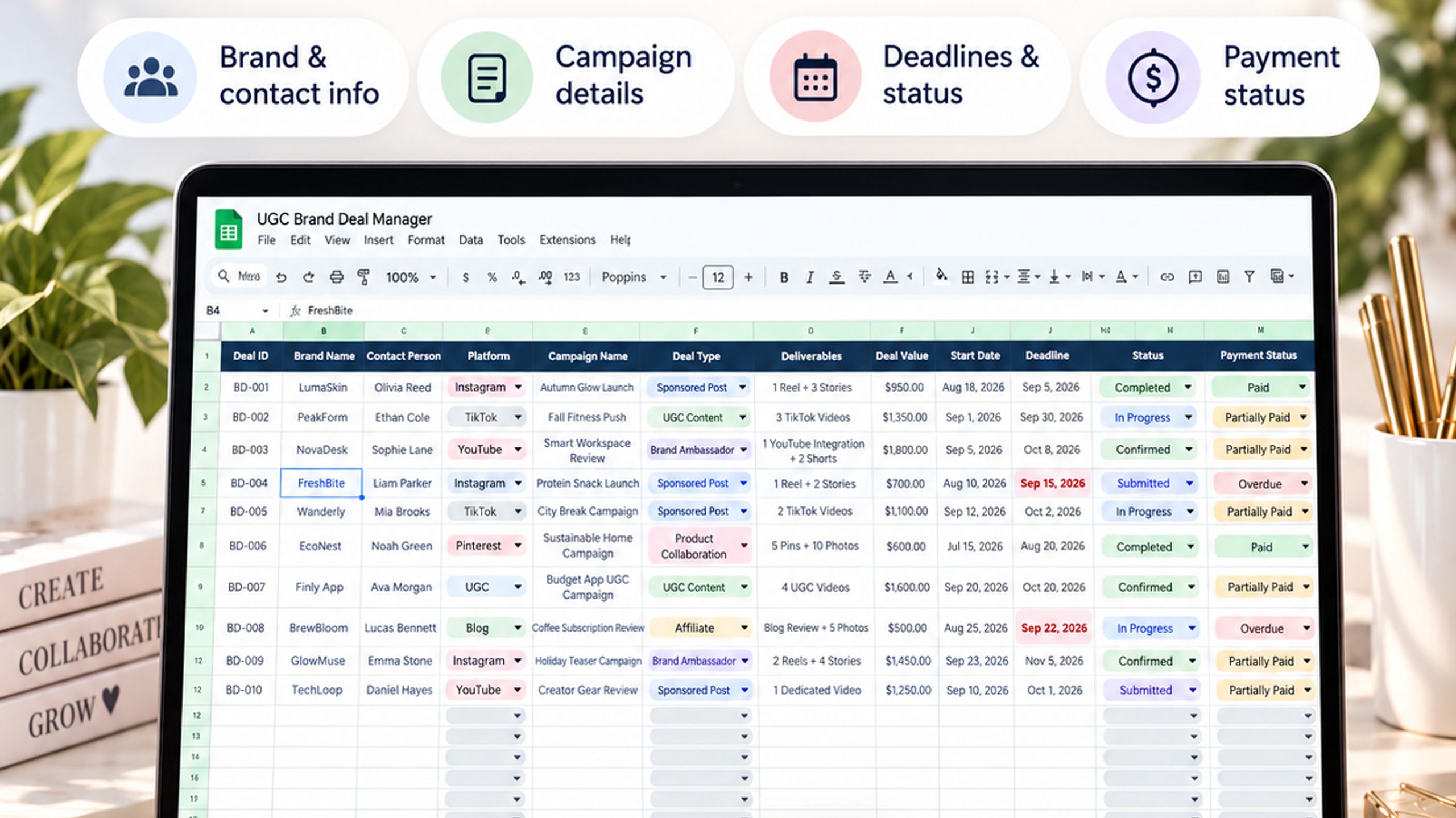Format as percent icon
The width and height of the screenshot is (1456, 818).
point(492,277)
